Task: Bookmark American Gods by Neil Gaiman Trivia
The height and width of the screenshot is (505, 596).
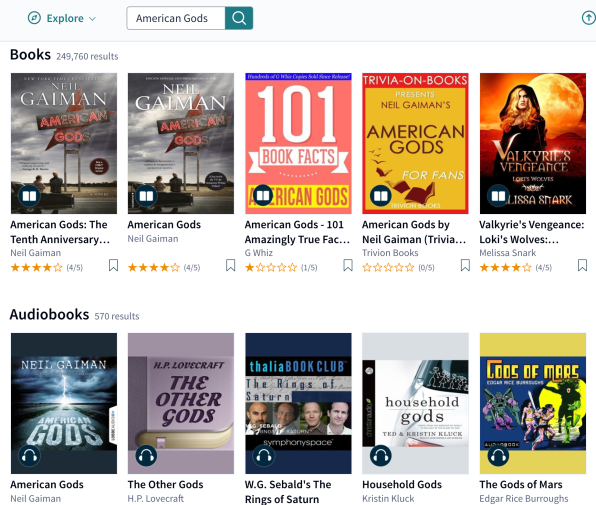Action: click(x=465, y=265)
